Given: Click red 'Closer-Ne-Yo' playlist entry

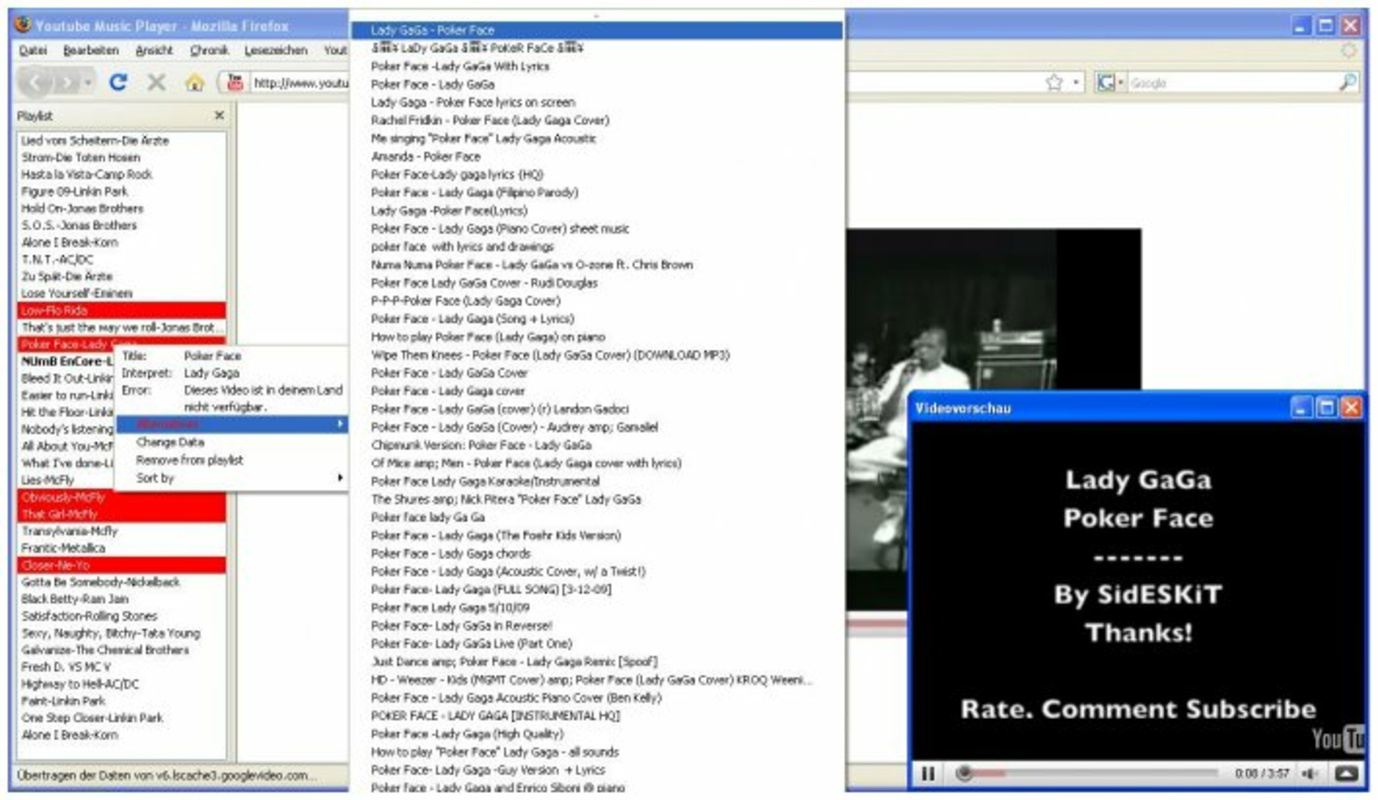Looking at the screenshot, I should [123, 565].
